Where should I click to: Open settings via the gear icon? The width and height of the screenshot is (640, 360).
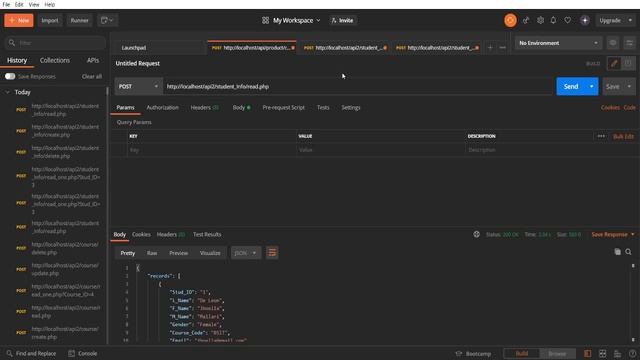point(540,20)
